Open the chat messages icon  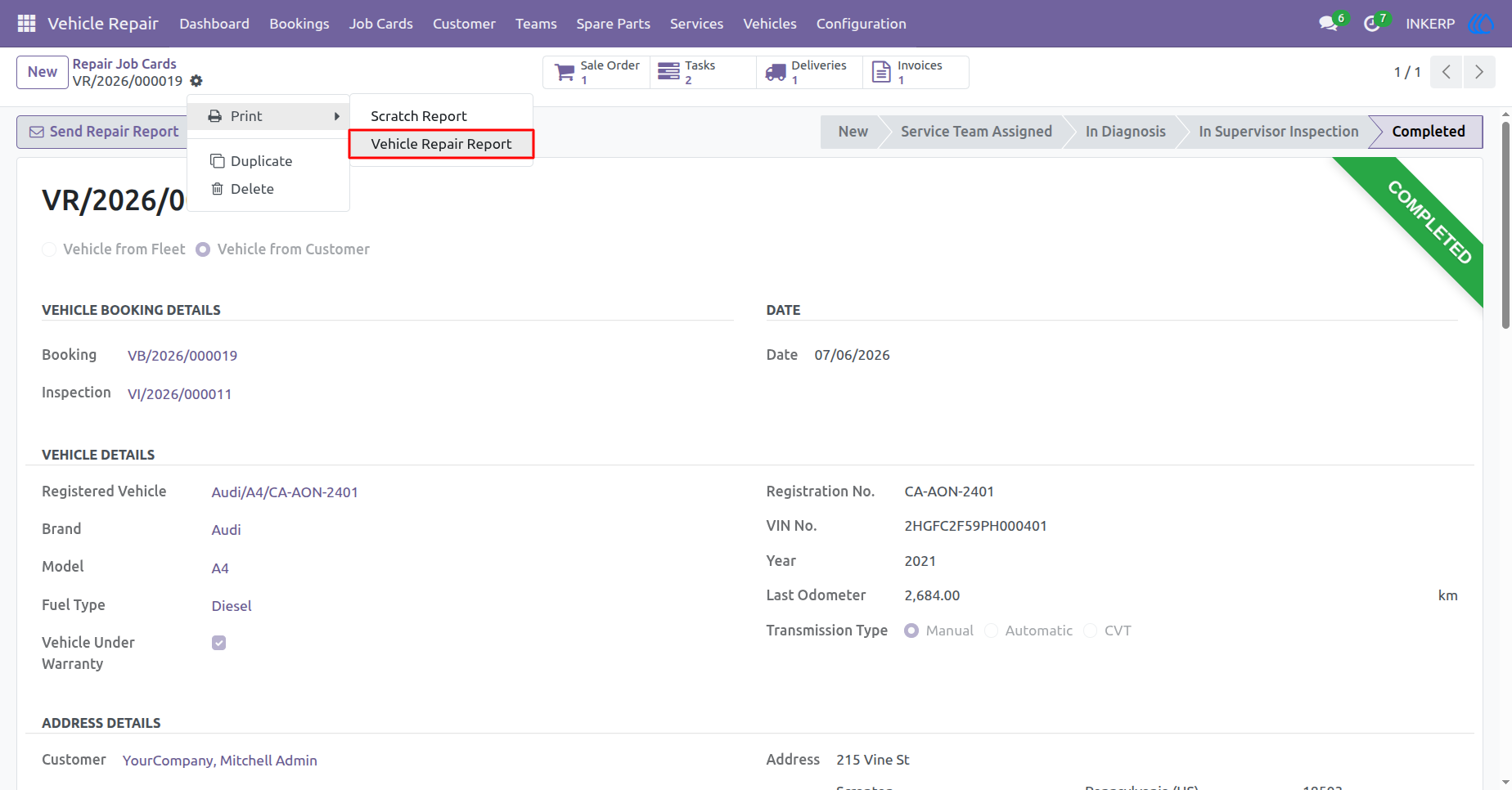tap(1328, 24)
